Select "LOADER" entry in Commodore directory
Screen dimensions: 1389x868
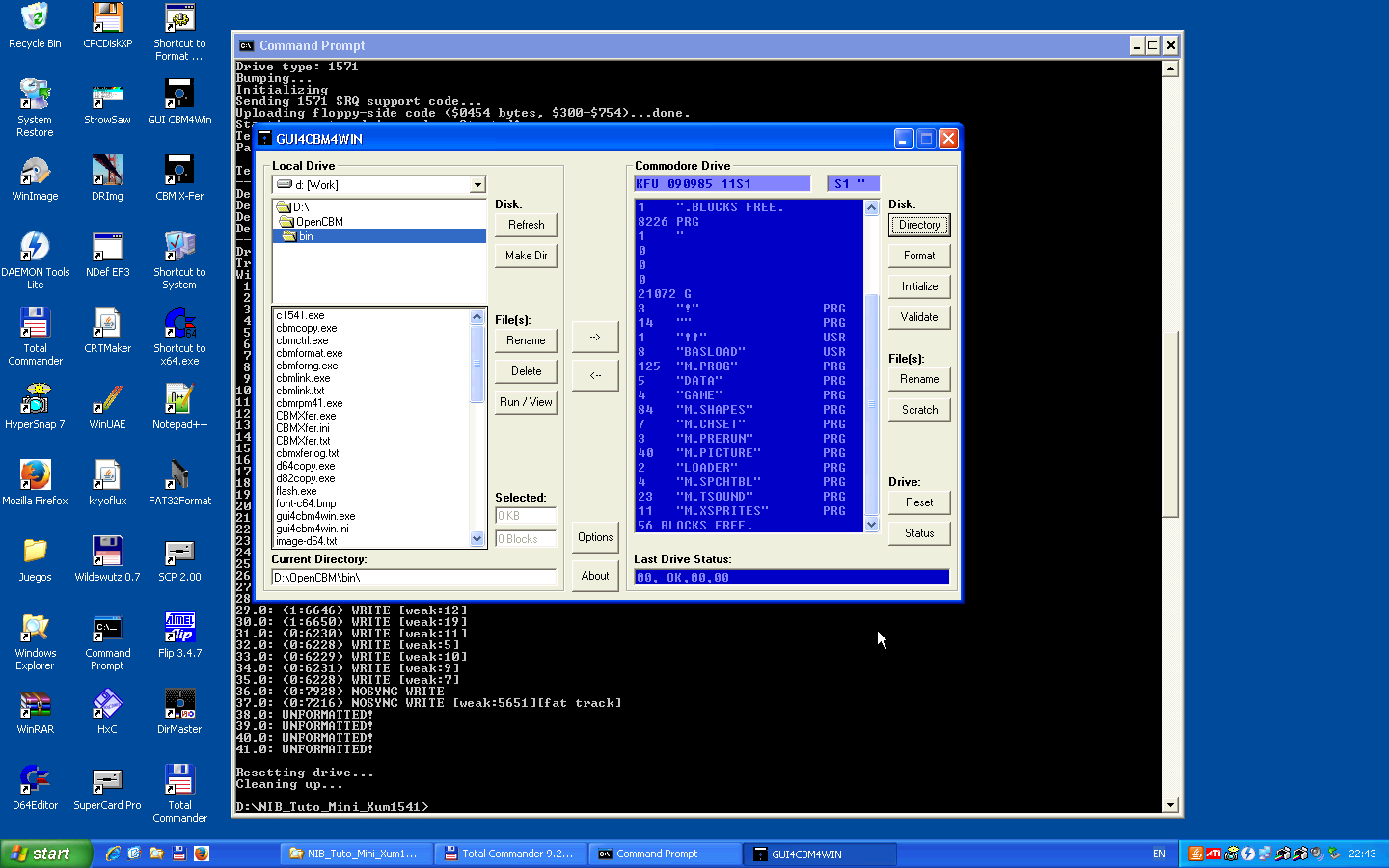pos(749,468)
